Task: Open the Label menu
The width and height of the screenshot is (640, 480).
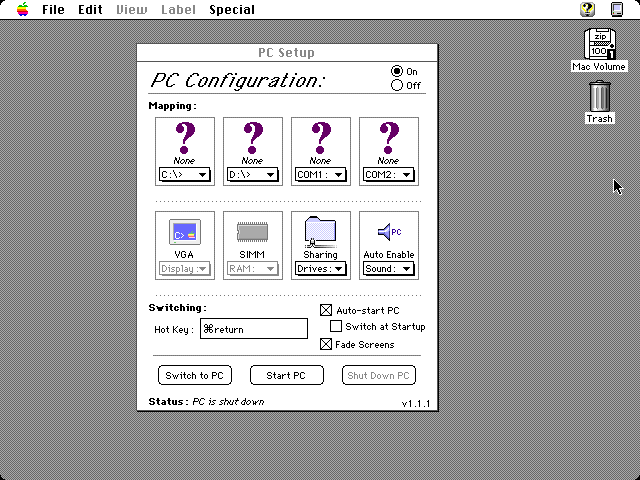Action: (178, 9)
